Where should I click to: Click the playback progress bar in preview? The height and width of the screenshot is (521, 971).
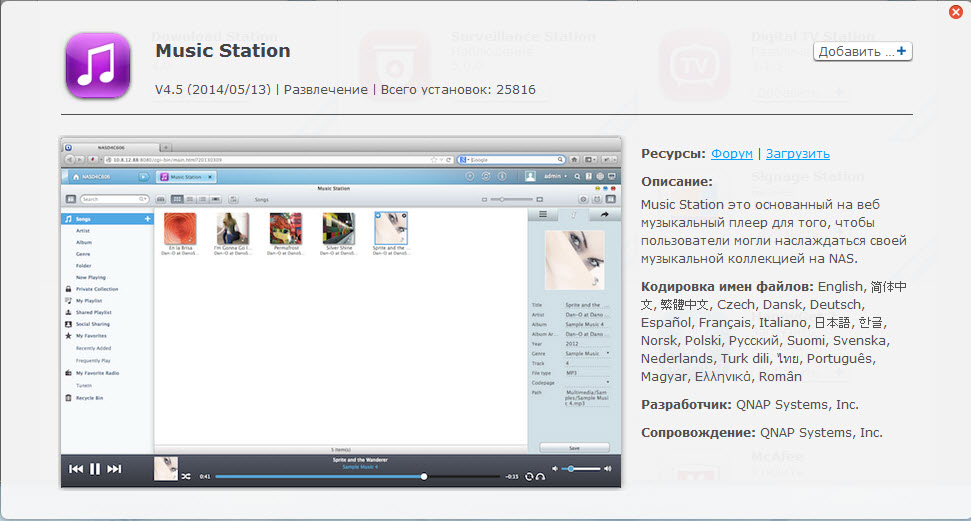(x=357, y=476)
